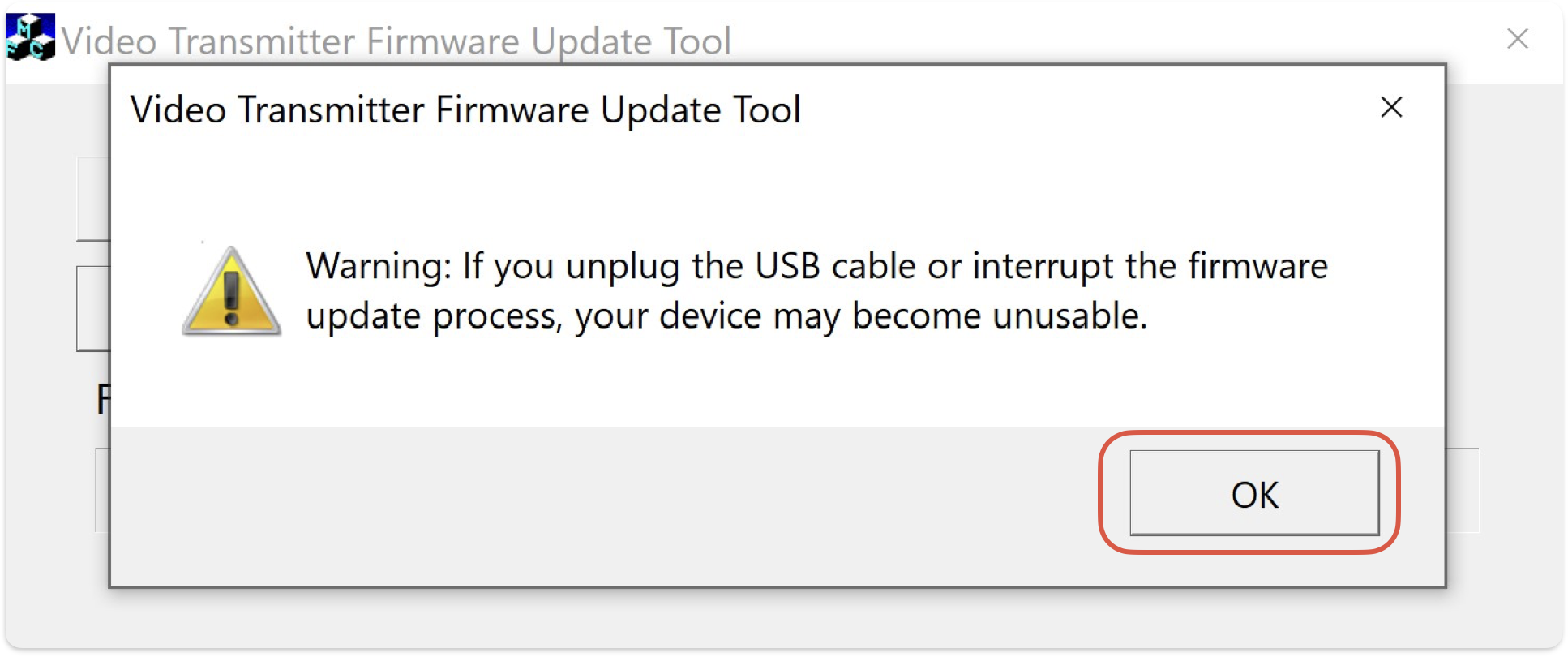Close the warning dialog with its X
The height and width of the screenshot is (657, 1568).
[x=1391, y=107]
